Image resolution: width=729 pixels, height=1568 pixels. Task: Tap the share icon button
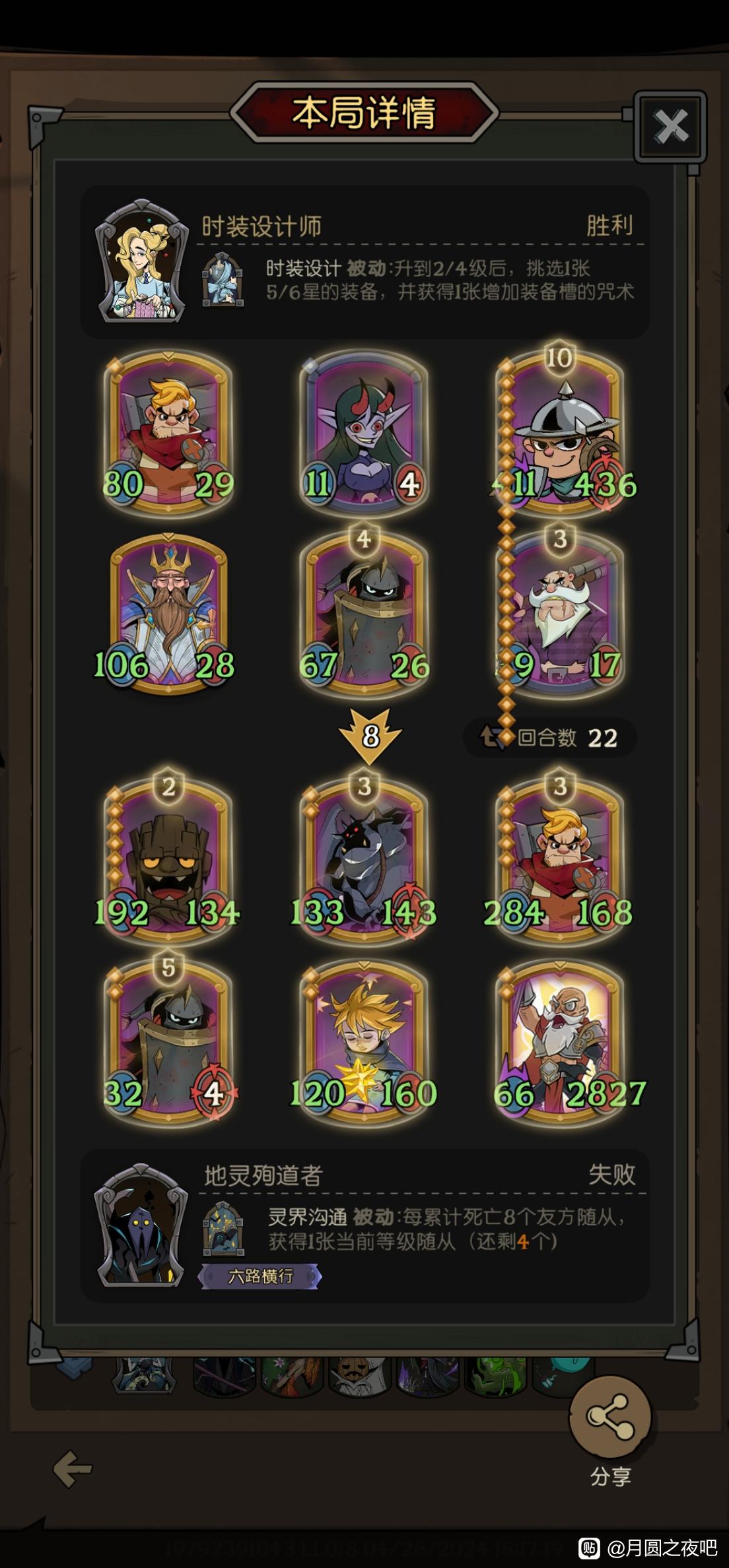pos(610,1417)
